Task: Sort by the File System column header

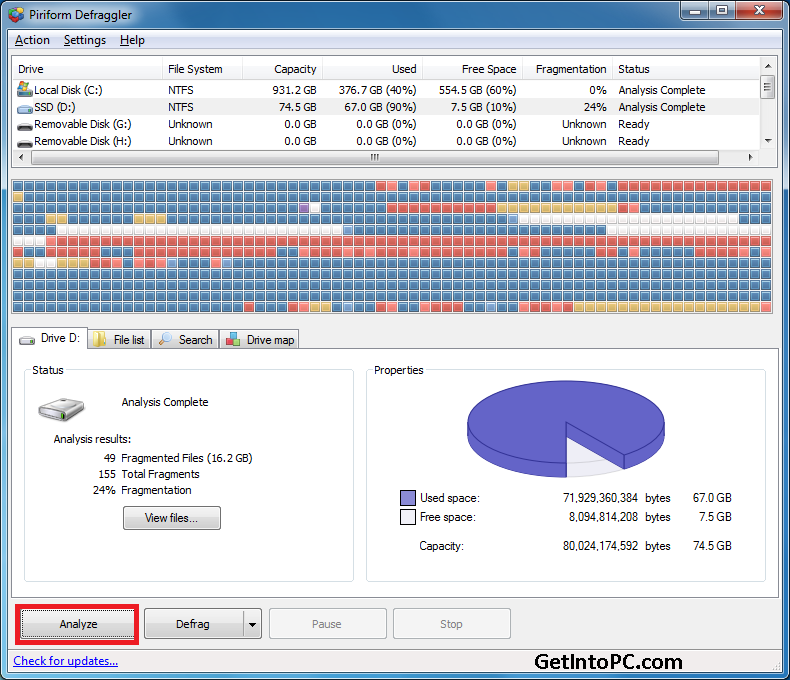Action: (202, 69)
